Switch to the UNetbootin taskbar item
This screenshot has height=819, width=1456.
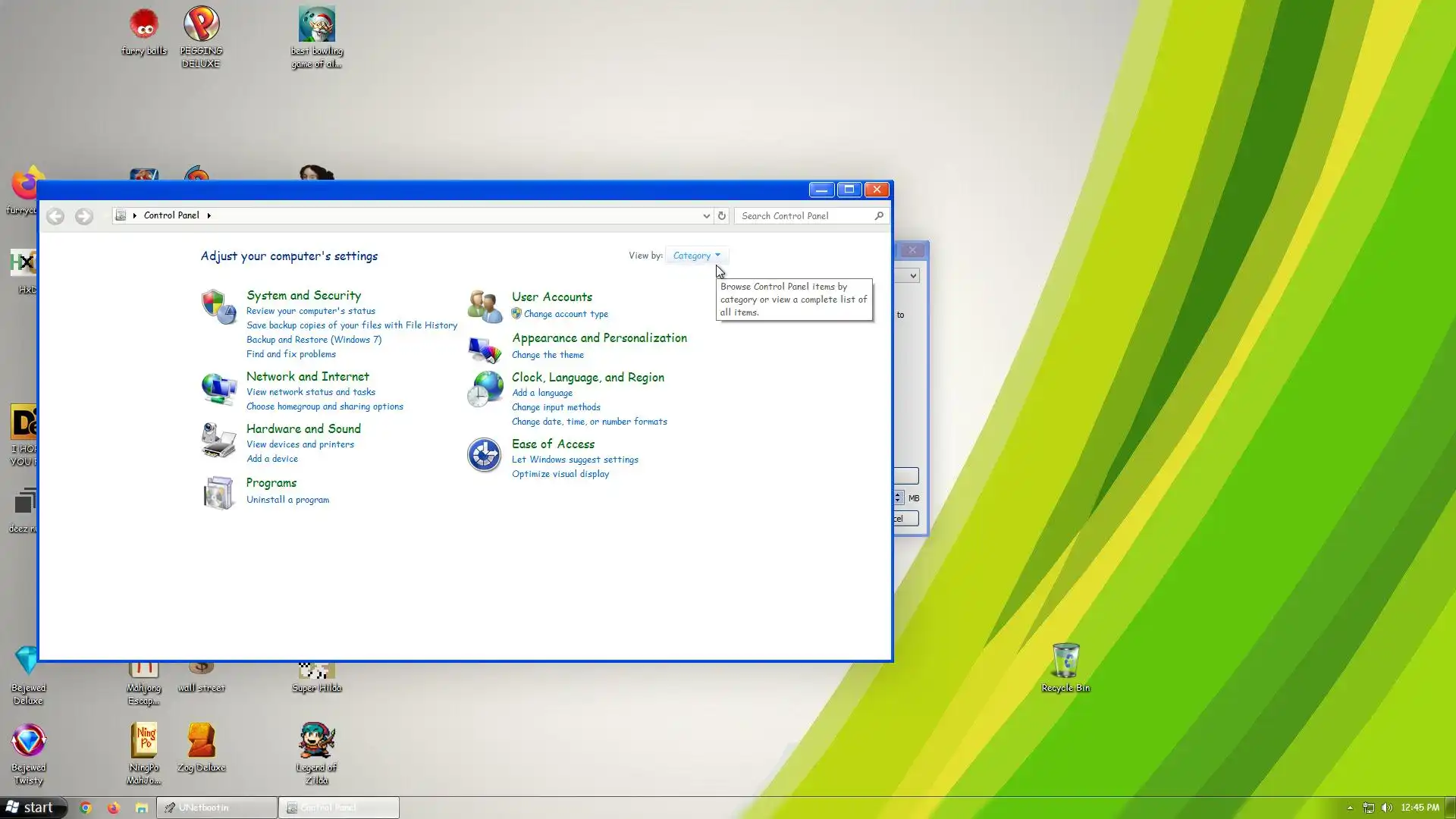point(217,808)
